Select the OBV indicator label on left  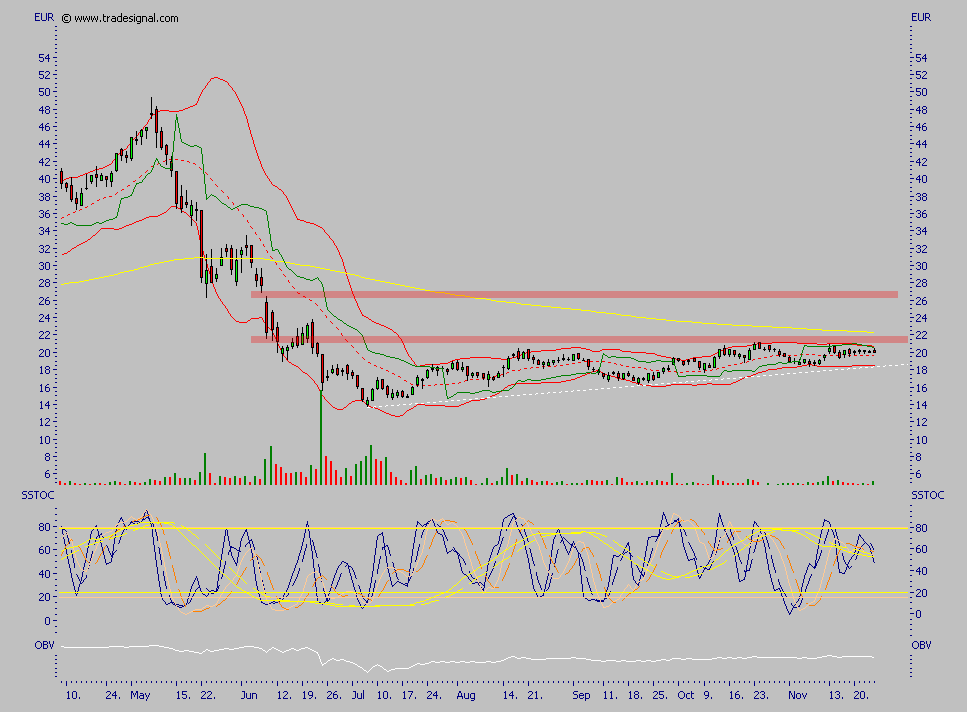tap(44, 645)
